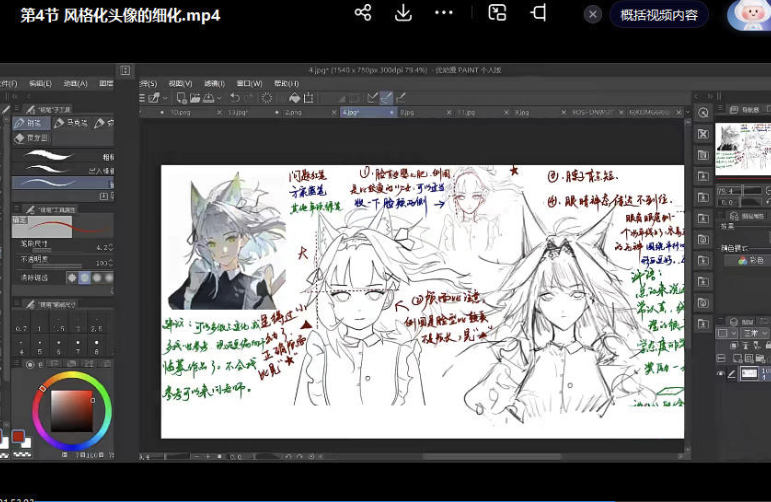Select the 马克笔 marker sub tool group

[72, 123]
